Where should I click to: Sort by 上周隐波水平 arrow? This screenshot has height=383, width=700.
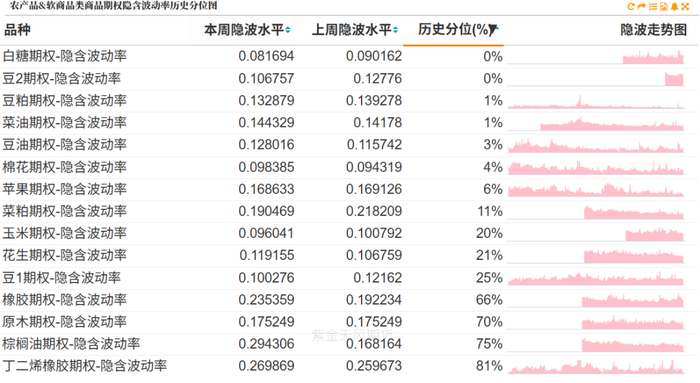click(x=396, y=30)
